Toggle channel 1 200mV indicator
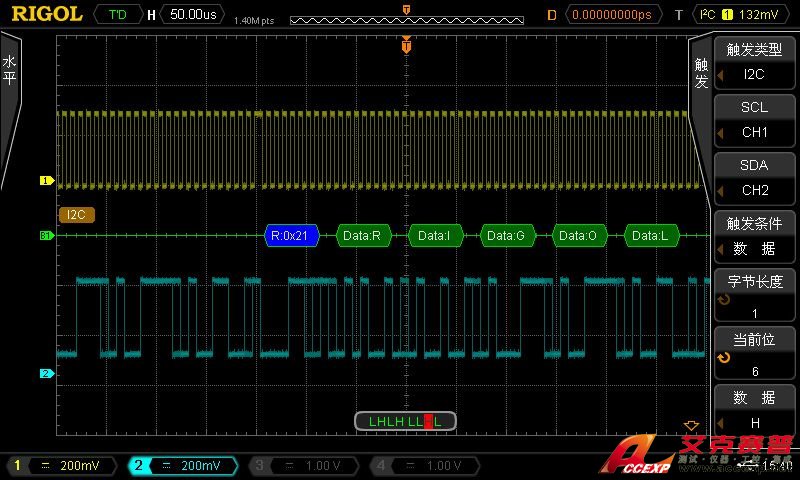The height and width of the screenshot is (480, 800). pyautogui.click(x=61, y=465)
